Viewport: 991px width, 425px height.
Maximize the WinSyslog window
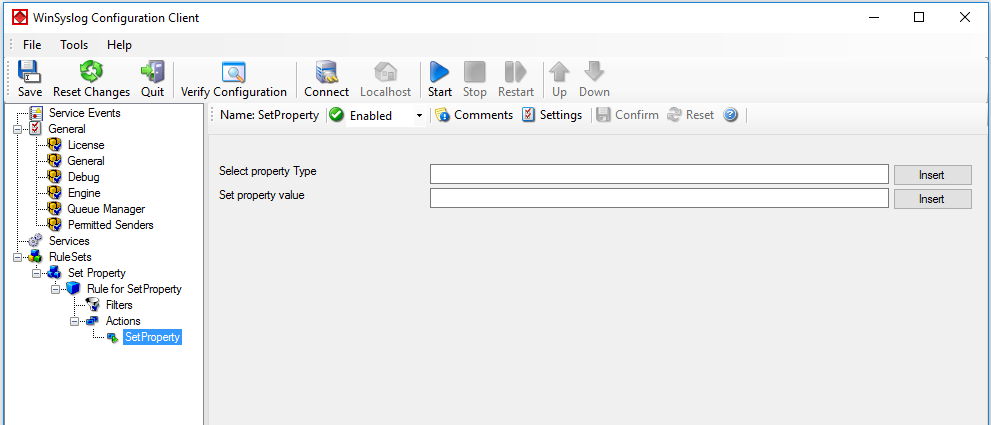(x=919, y=18)
